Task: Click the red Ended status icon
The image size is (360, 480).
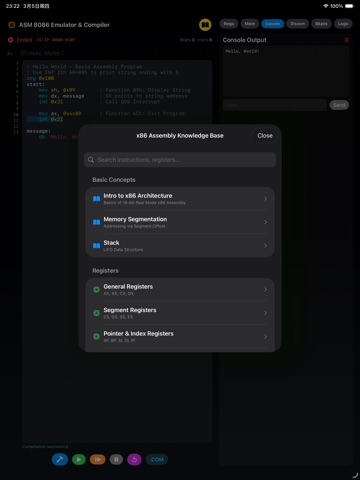Action: pyautogui.click(x=10, y=40)
